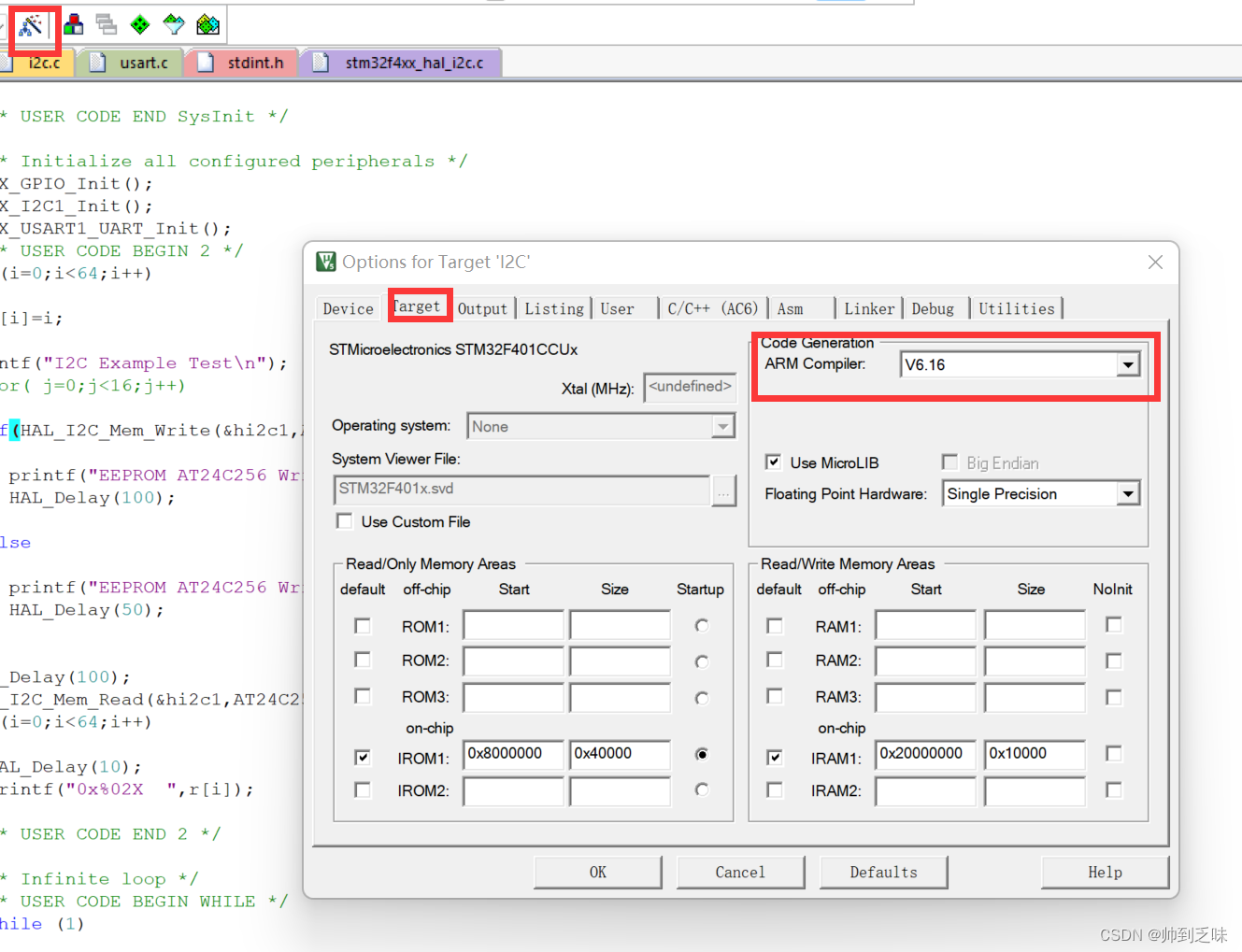This screenshot has height=952, width=1242.
Task: Enable IRAM2 default checkbox
Action: [774, 790]
